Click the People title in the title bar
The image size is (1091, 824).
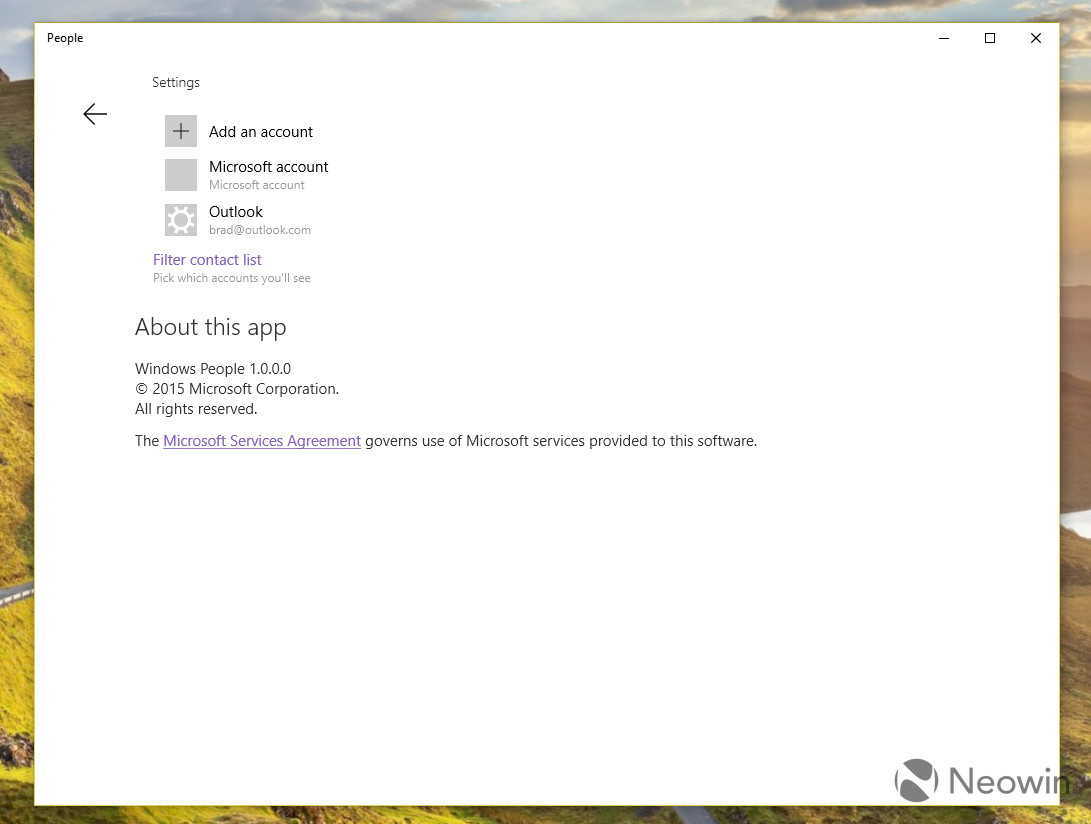(65, 38)
